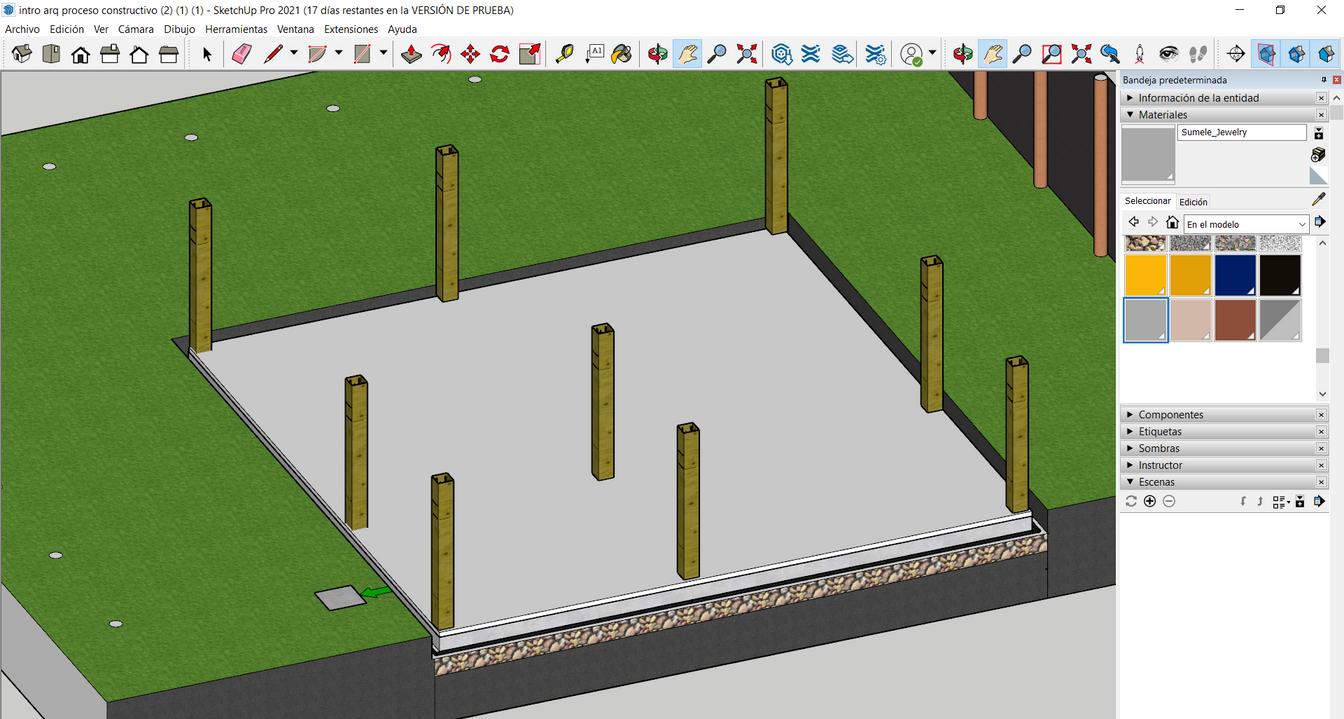Click the Add Scene plus button
Screen dimensions: 1344x719
[x=1150, y=501]
